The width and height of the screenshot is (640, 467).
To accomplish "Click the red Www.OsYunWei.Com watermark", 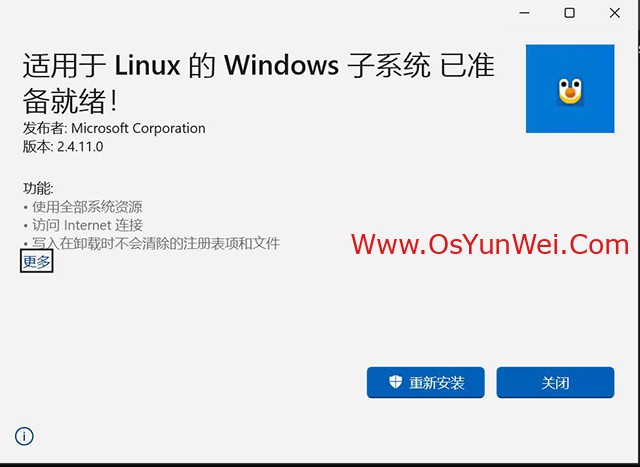I will coord(490,245).
